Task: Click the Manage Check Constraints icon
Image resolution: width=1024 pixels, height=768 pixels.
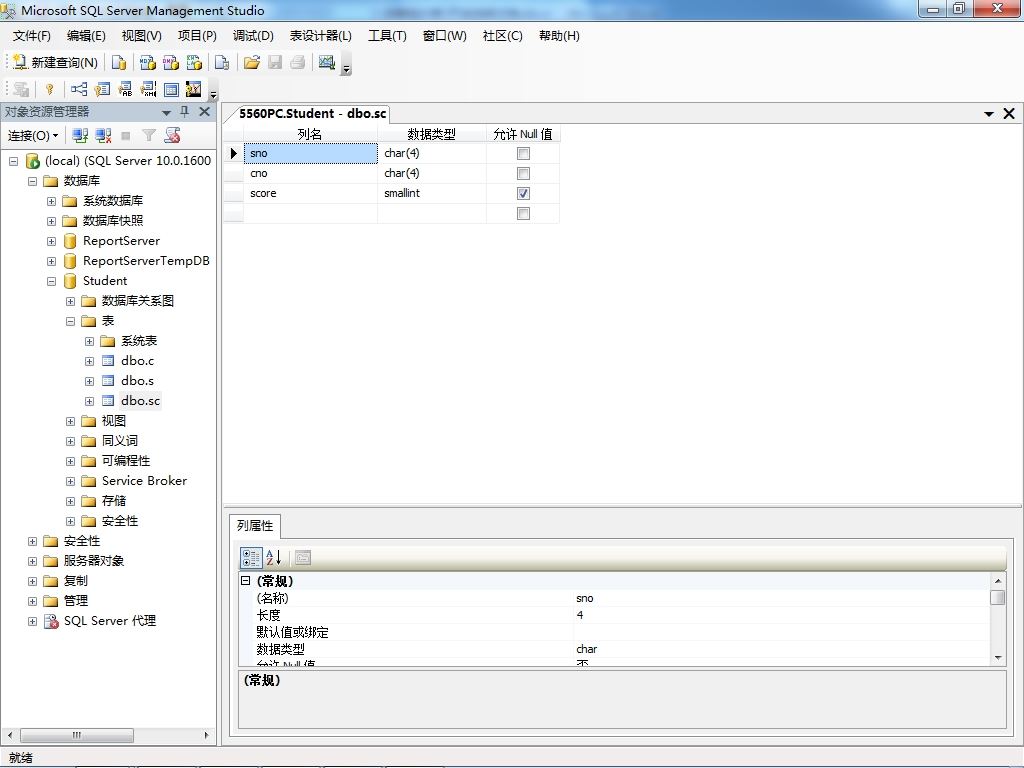Action: tap(171, 89)
